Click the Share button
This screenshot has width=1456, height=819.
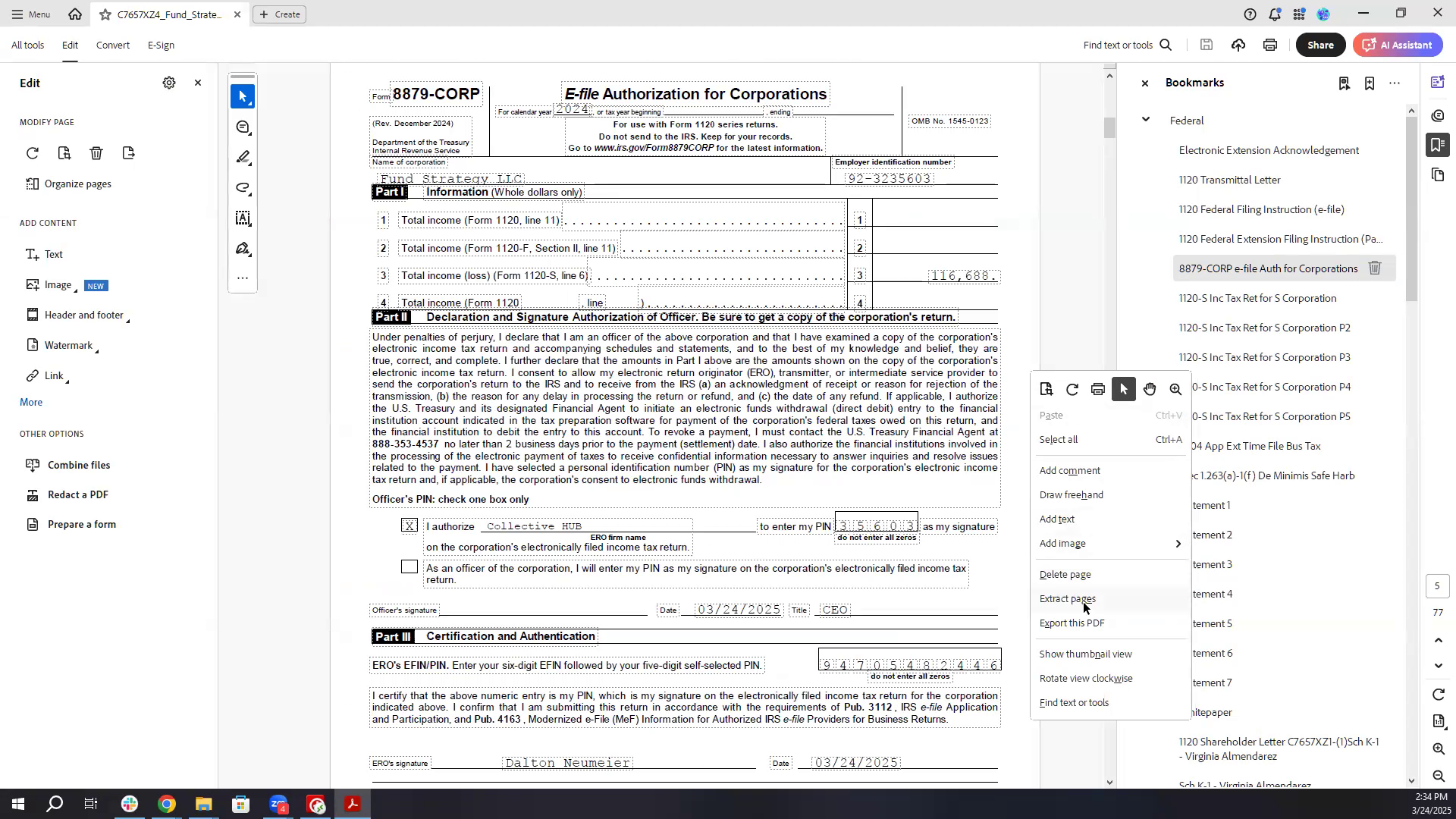1320,45
